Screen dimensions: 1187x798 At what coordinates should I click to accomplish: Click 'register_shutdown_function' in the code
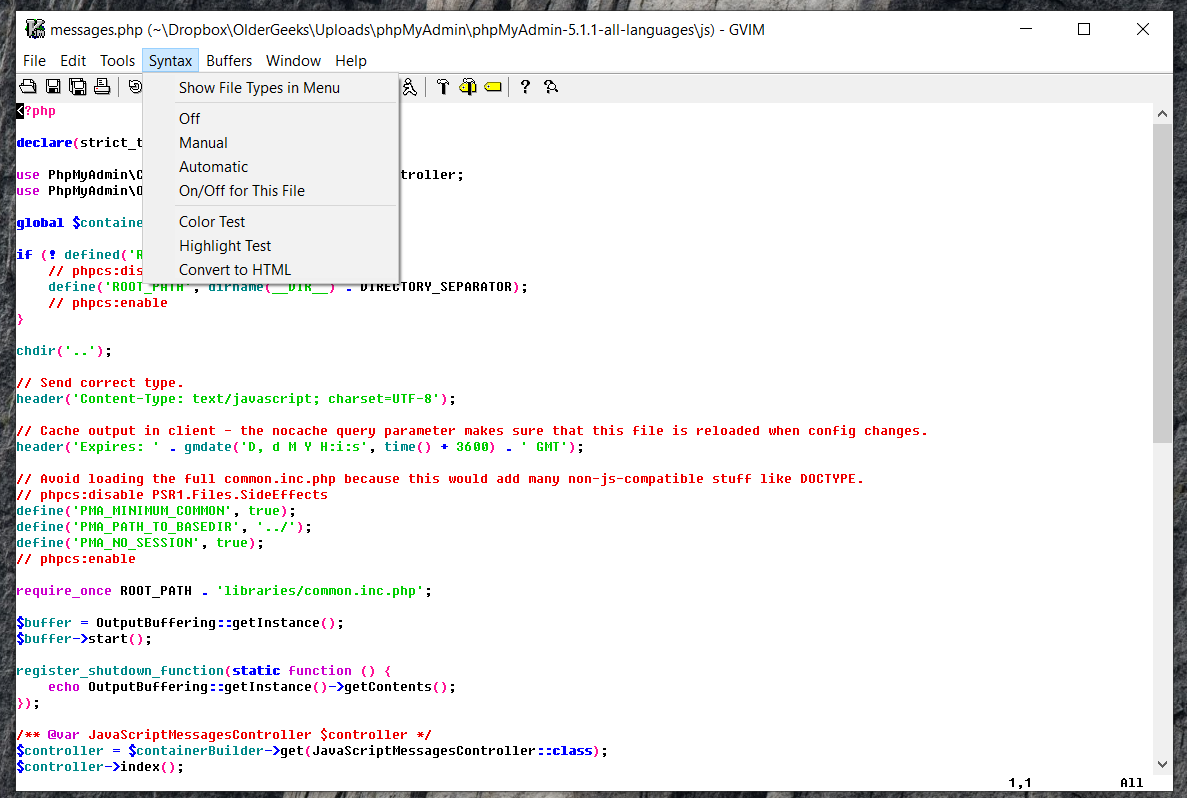pos(120,671)
